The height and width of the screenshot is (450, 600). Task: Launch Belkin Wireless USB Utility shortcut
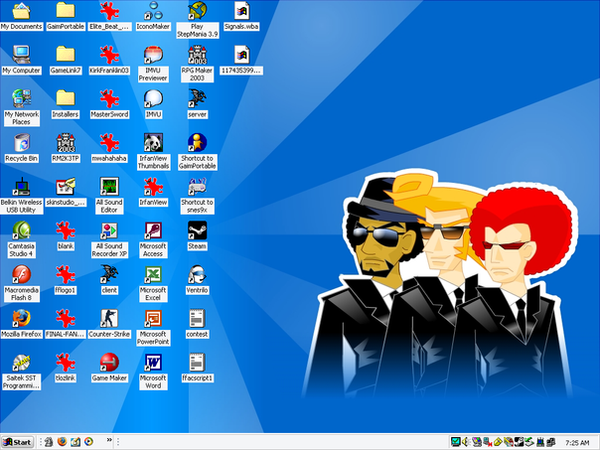[x=21, y=187]
